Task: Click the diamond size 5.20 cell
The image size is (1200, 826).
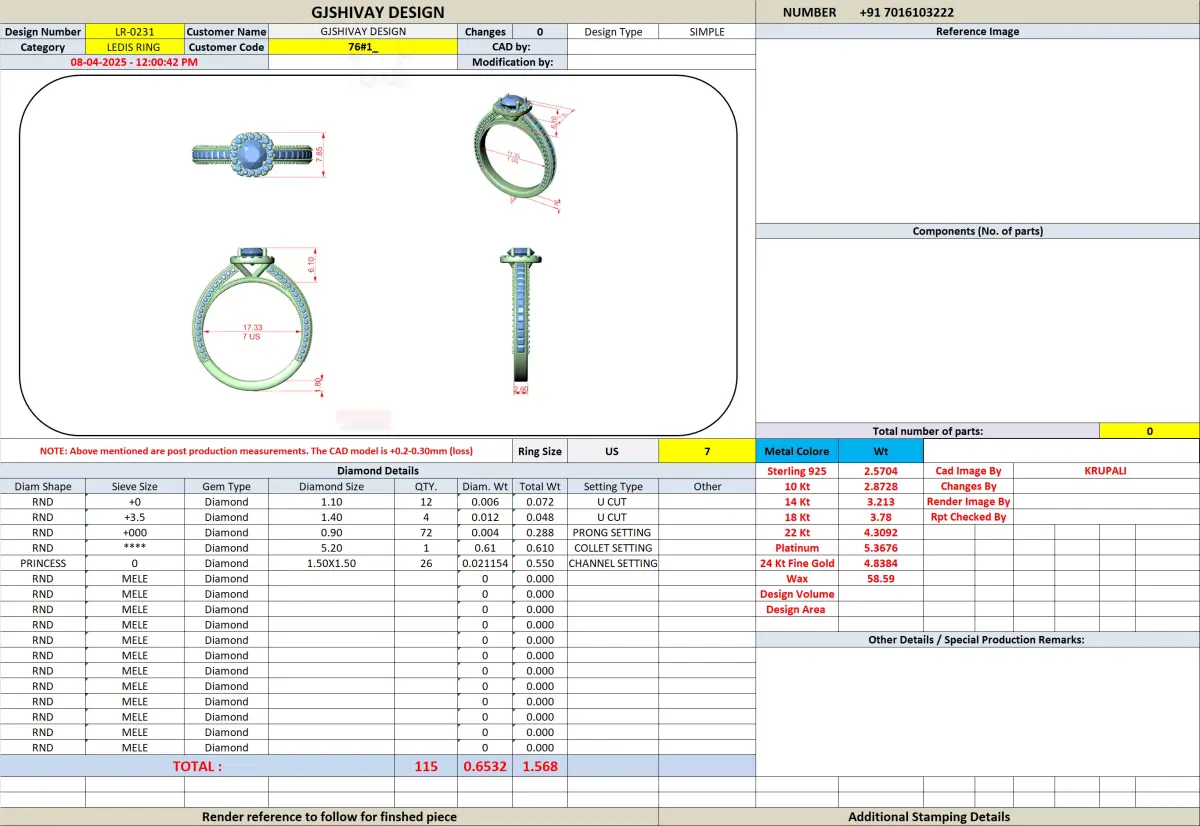Action: [x=332, y=548]
